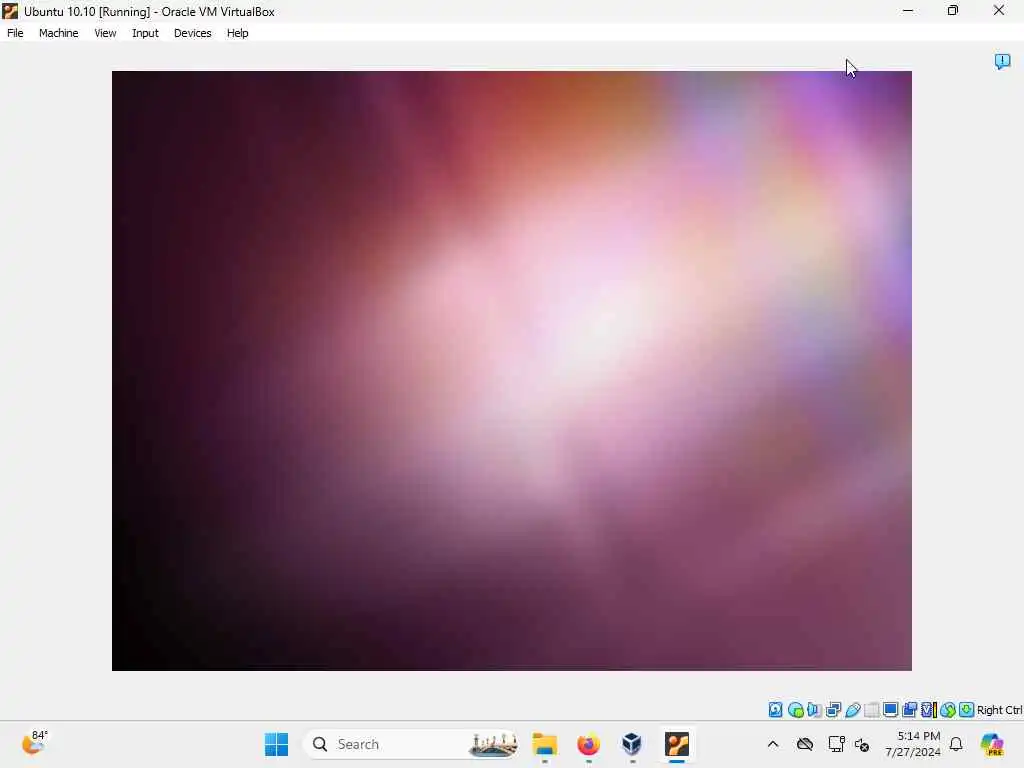Click the optical disk activity indicator

coord(795,710)
